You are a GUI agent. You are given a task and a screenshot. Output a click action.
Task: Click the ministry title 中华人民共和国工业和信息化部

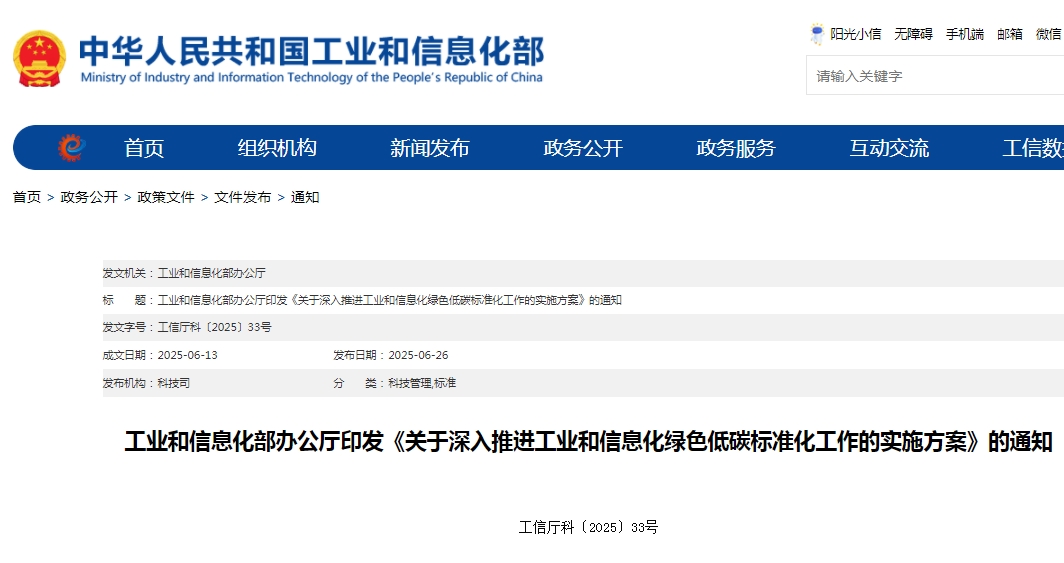[x=311, y=51]
